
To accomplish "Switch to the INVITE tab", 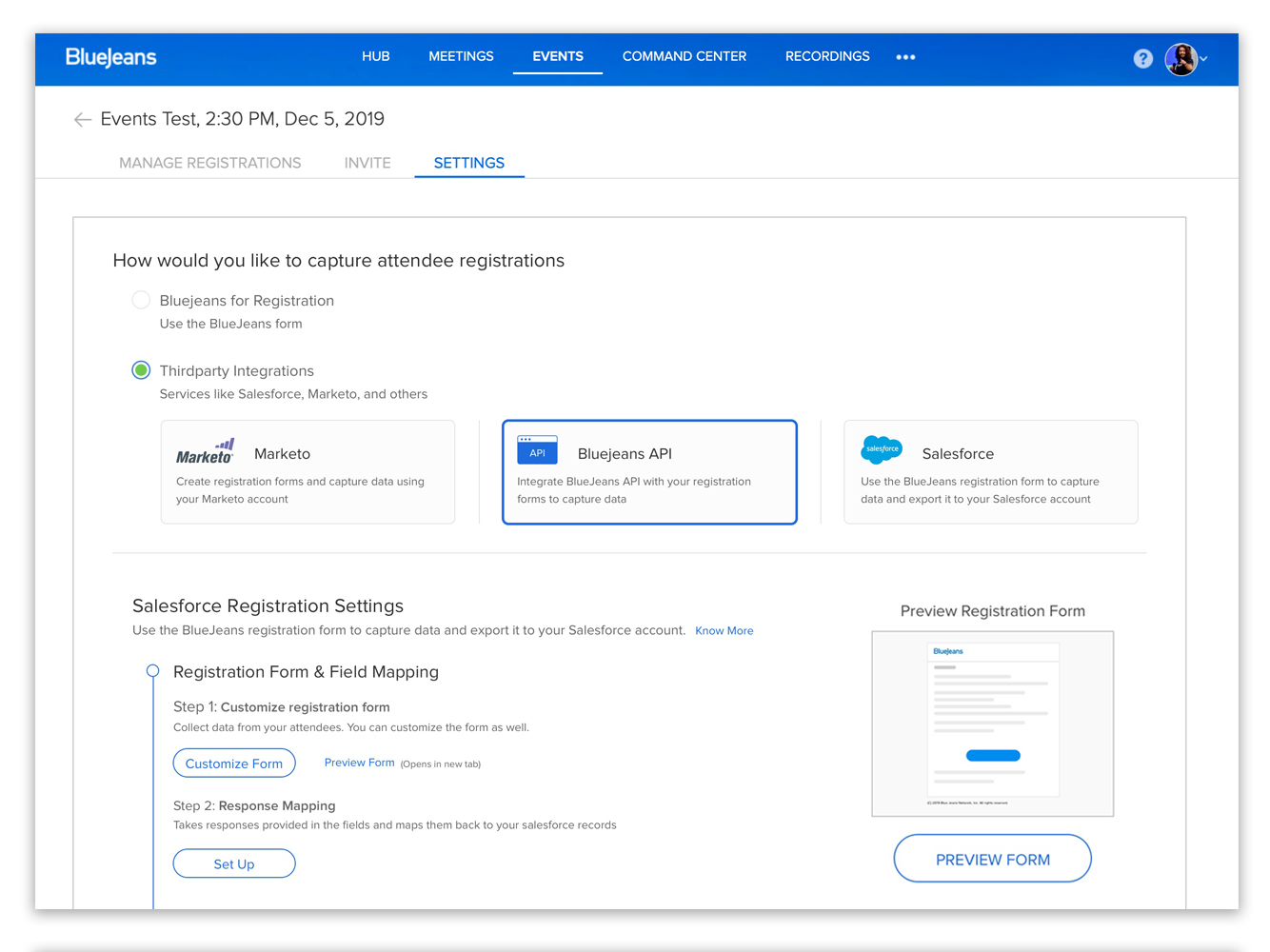I will tap(367, 162).
